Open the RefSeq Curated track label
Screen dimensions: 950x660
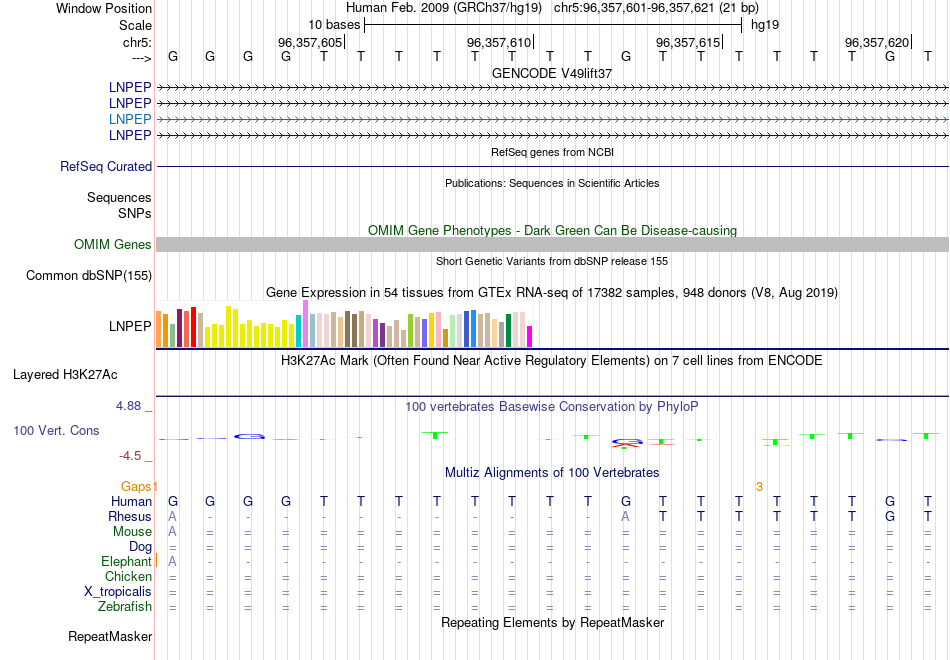106,166
